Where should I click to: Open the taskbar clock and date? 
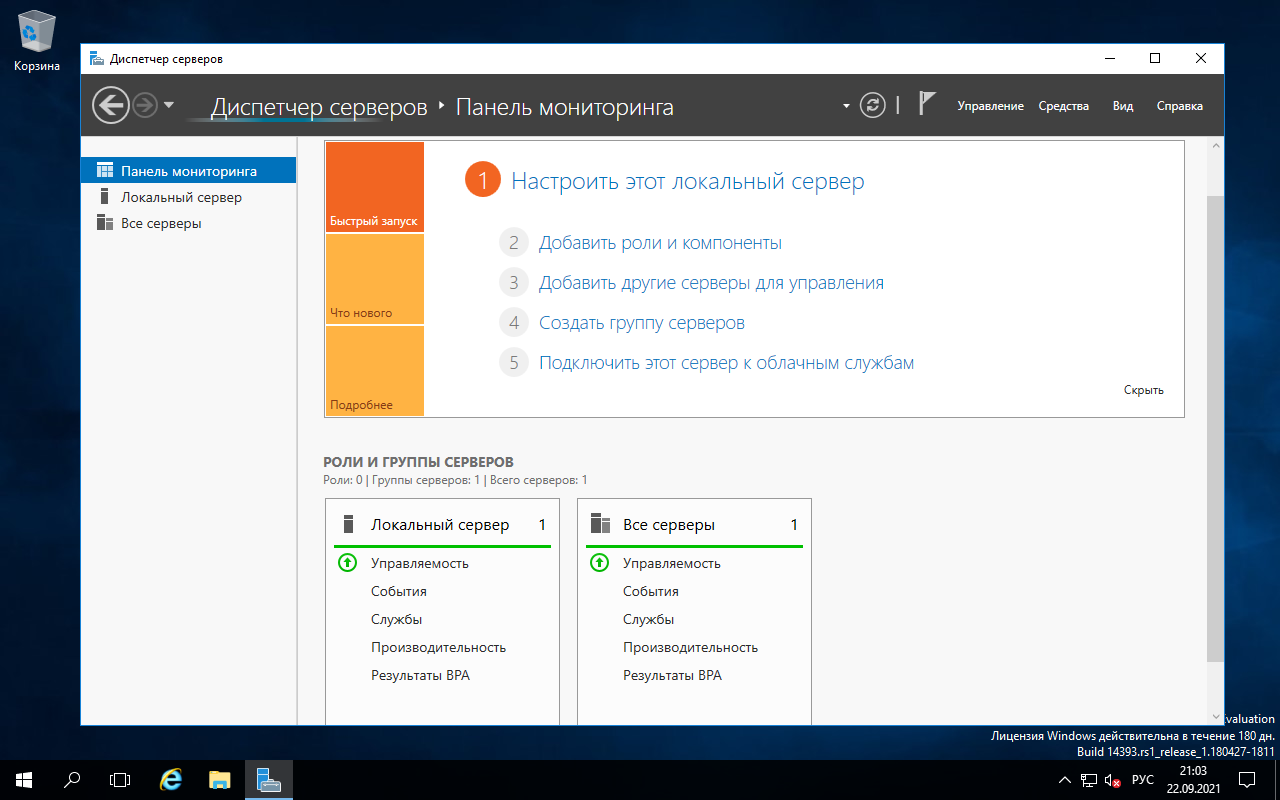tap(1194, 780)
